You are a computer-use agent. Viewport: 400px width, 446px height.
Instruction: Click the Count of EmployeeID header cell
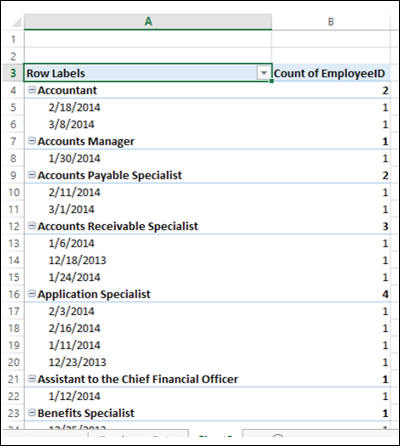click(x=331, y=73)
